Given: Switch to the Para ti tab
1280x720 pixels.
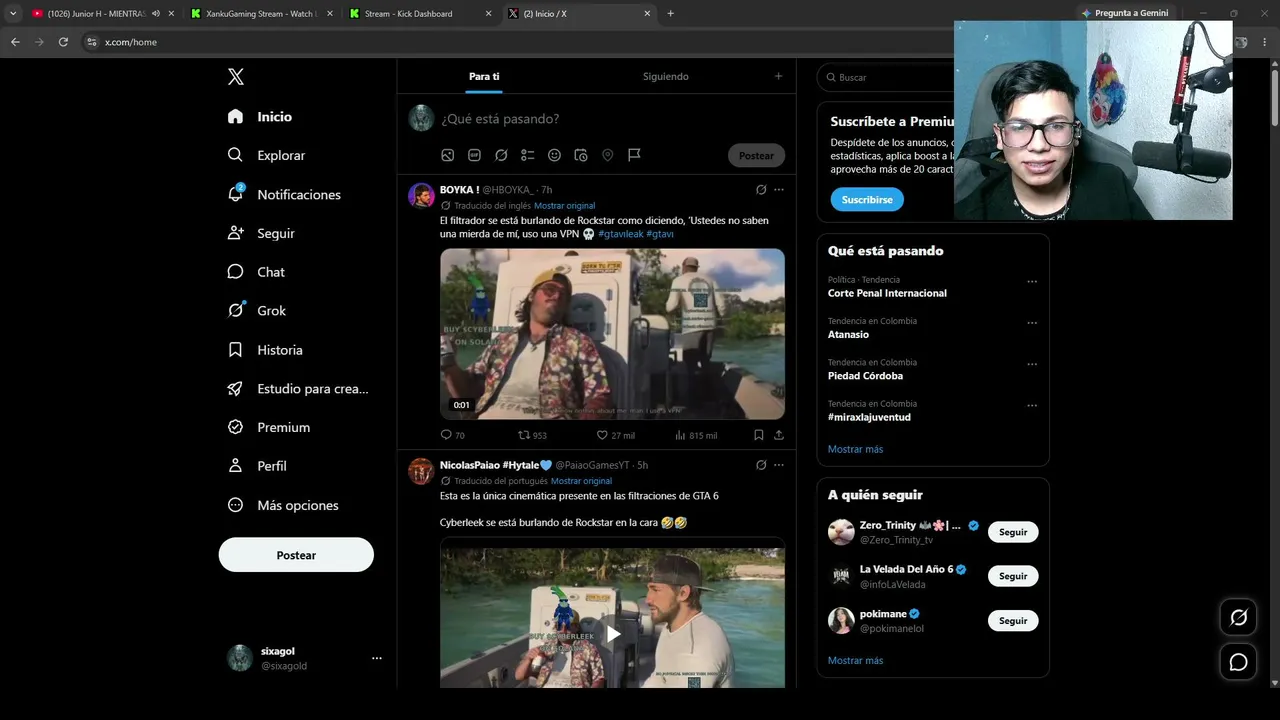Looking at the screenshot, I should [x=484, y=76].
